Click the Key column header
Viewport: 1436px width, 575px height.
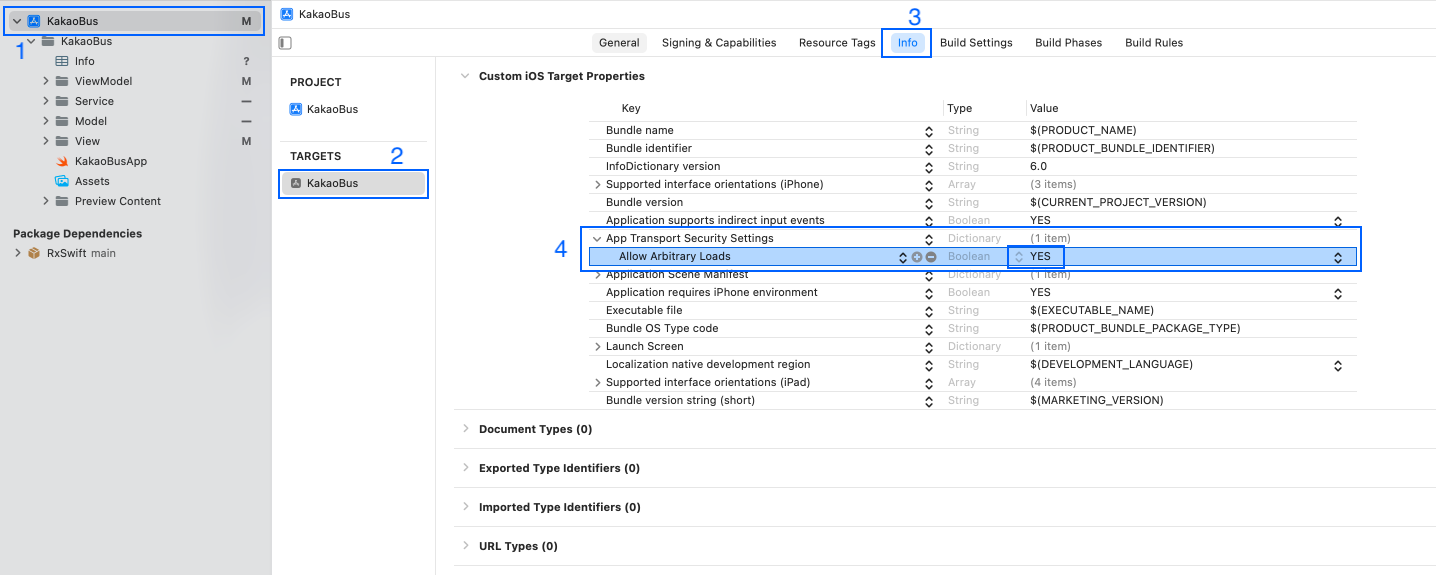coord(631,108)
